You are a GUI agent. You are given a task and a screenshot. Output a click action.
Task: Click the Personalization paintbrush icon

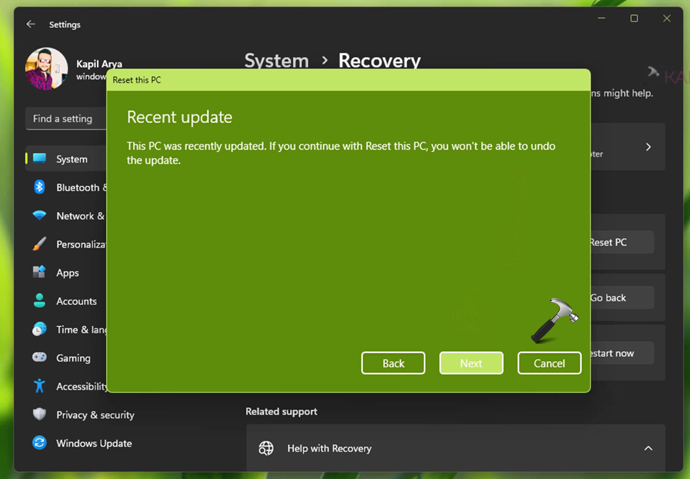[40, 244]
